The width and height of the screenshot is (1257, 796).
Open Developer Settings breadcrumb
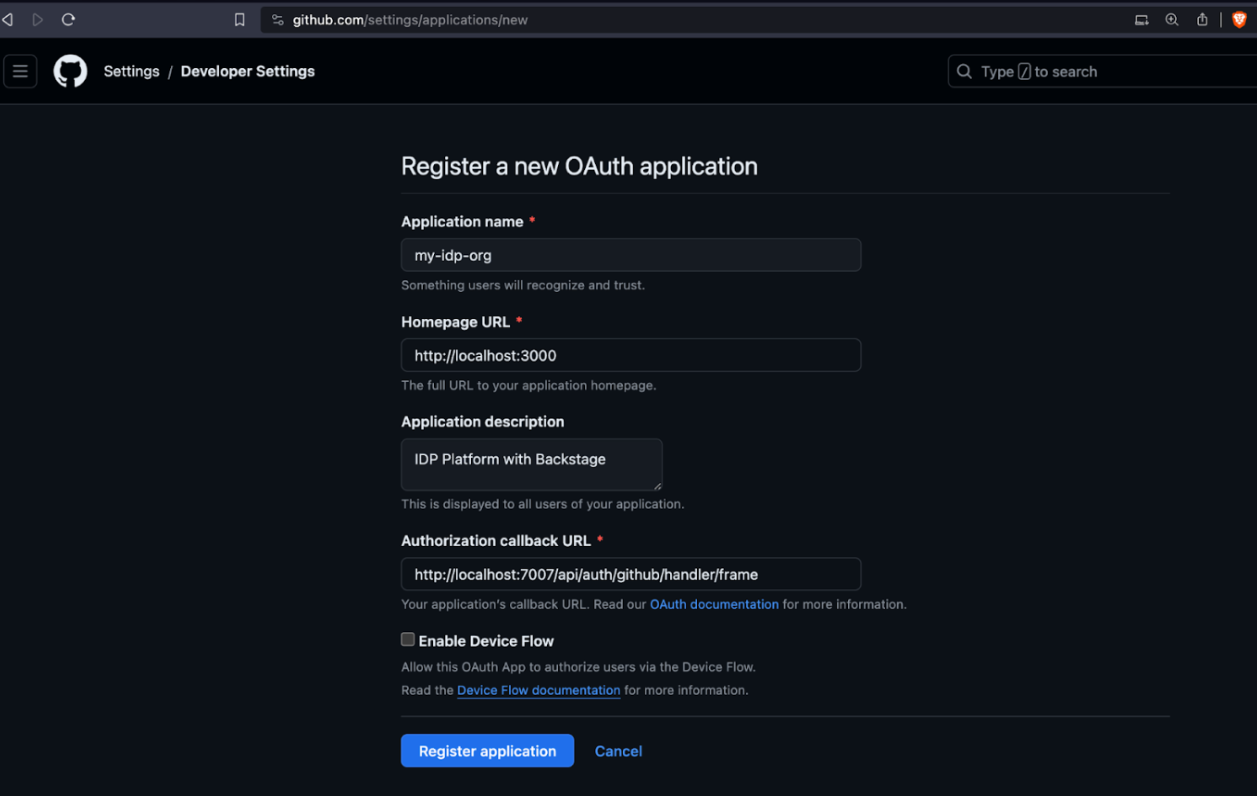click(247, 71)
